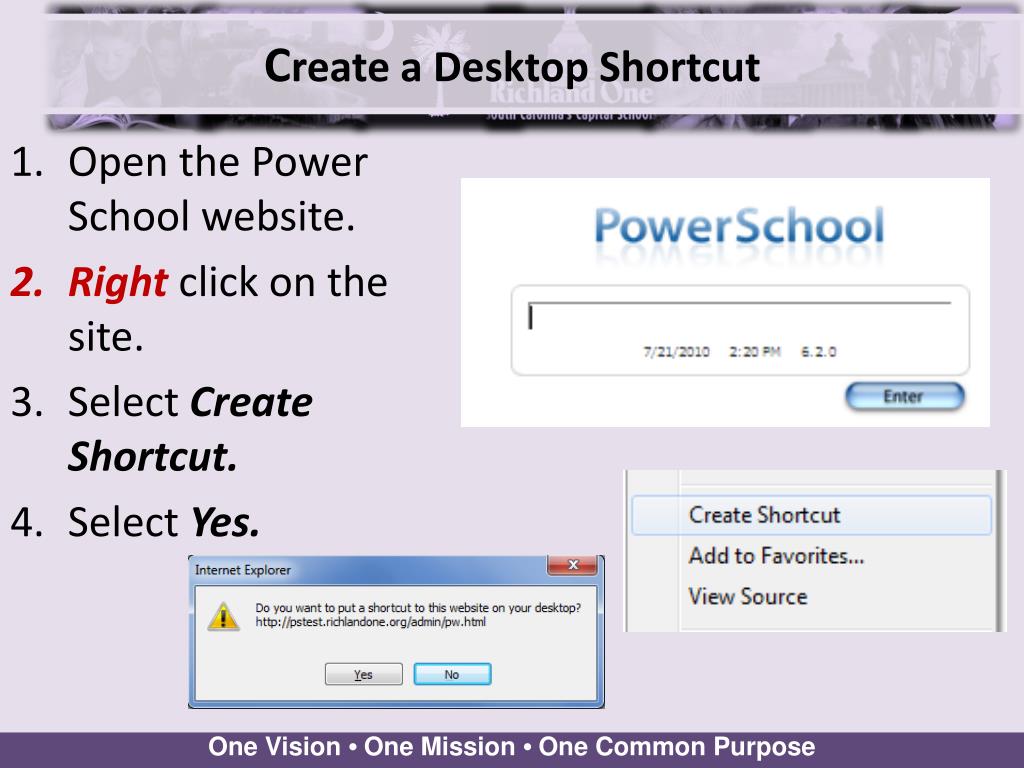Click the Internet Explorer dialog title
1024x768 pixels.
(243, 570)
